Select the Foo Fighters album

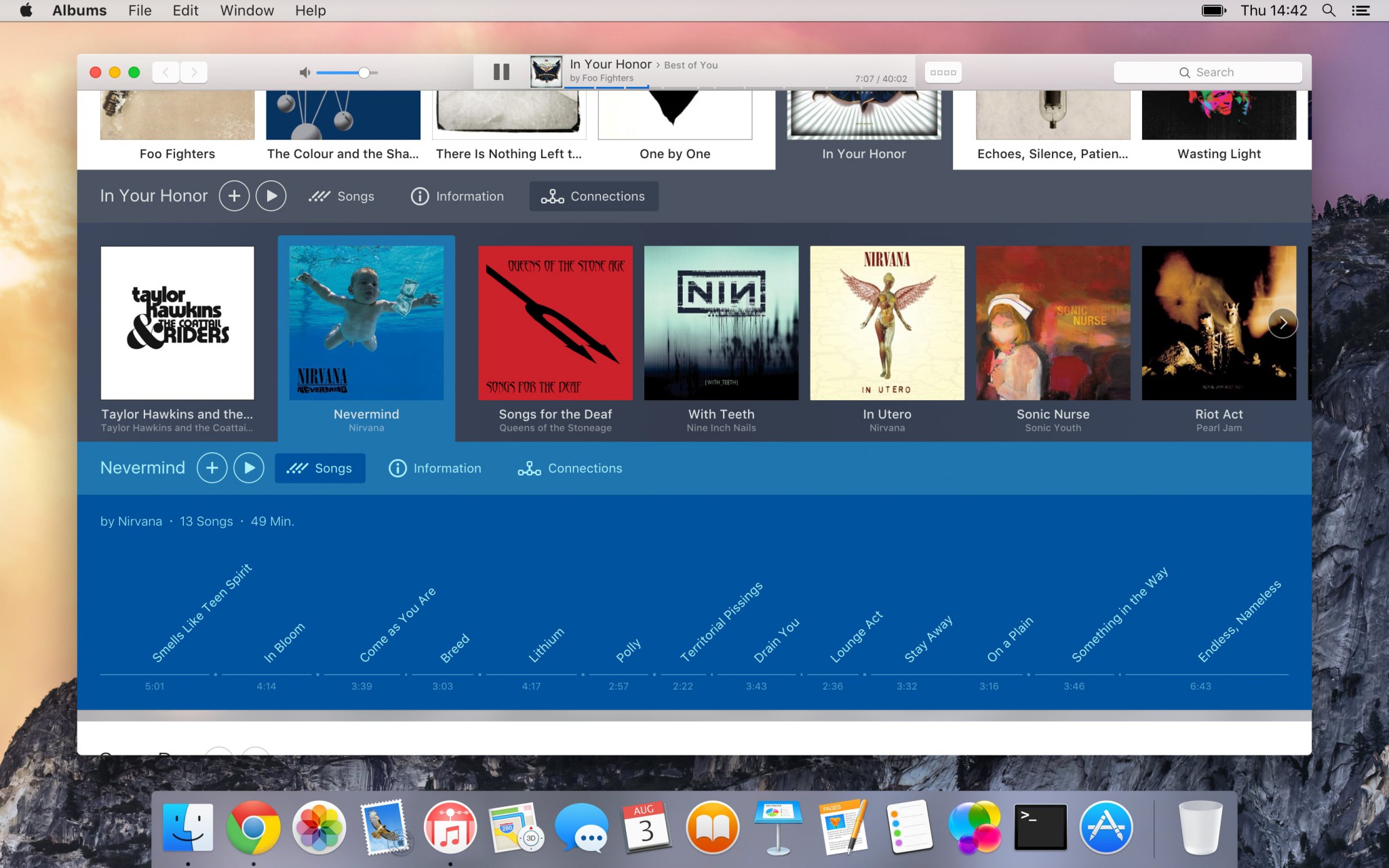pos(177,127)
